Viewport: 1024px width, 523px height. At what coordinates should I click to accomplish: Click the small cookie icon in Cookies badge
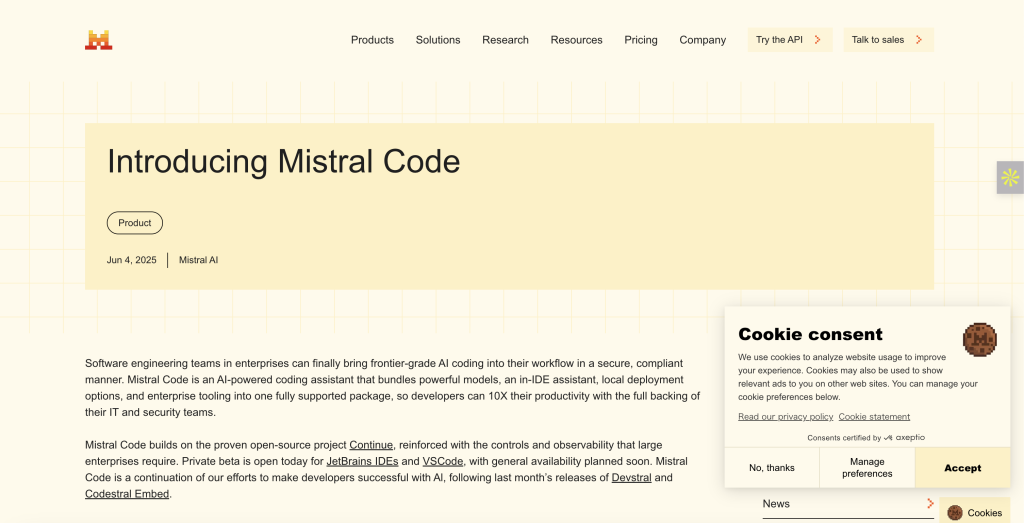click(955, 513)
